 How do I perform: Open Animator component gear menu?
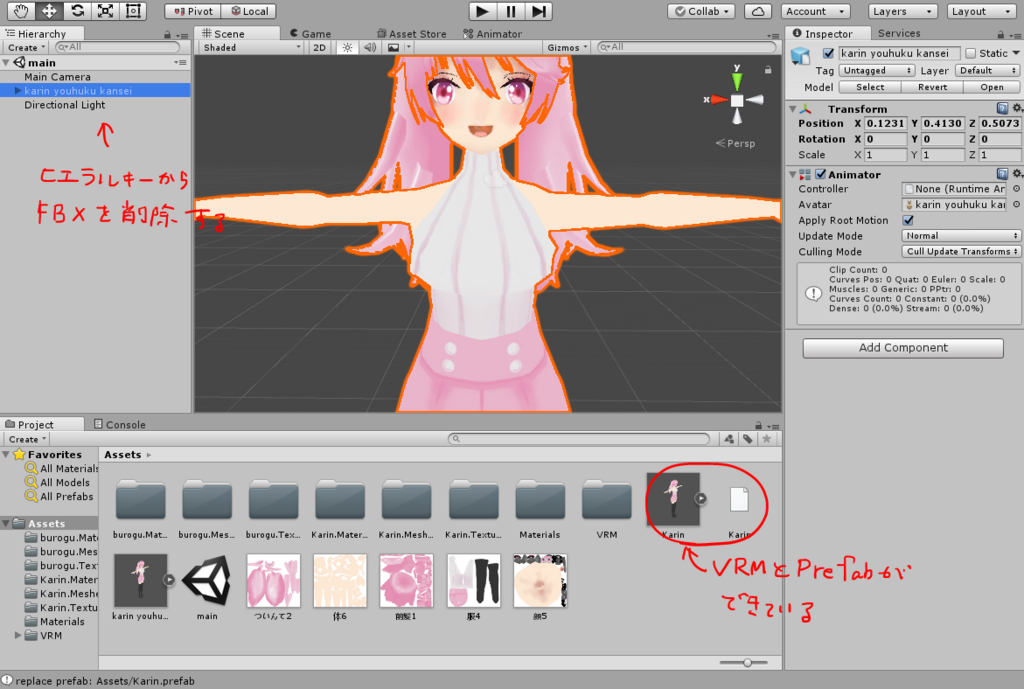(1017, 174)
